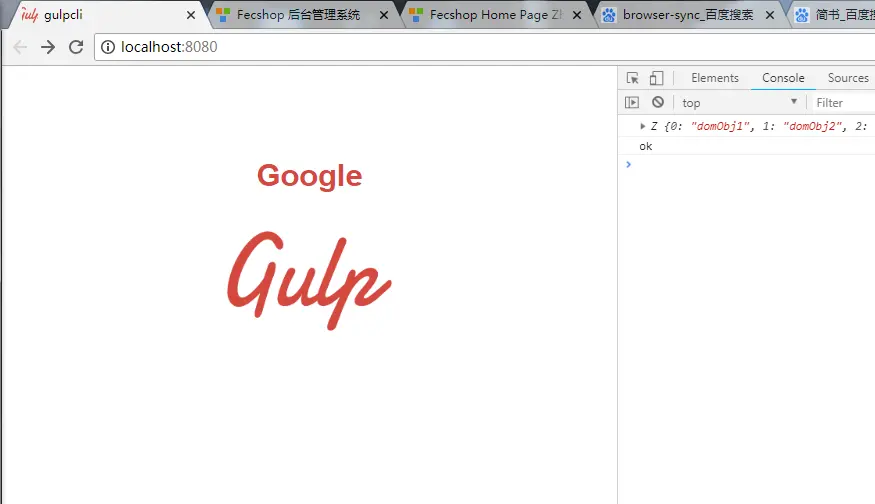Screen dimensions: 875x504
Task: Close the browser-sync_百度搜索 tab
Action: (x=770, y=15)
